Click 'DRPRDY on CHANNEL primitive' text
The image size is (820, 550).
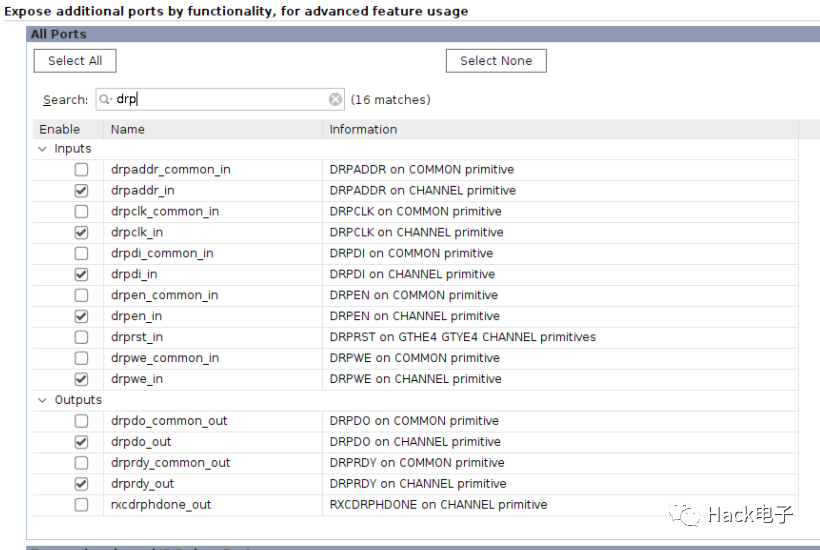point(418,484)
